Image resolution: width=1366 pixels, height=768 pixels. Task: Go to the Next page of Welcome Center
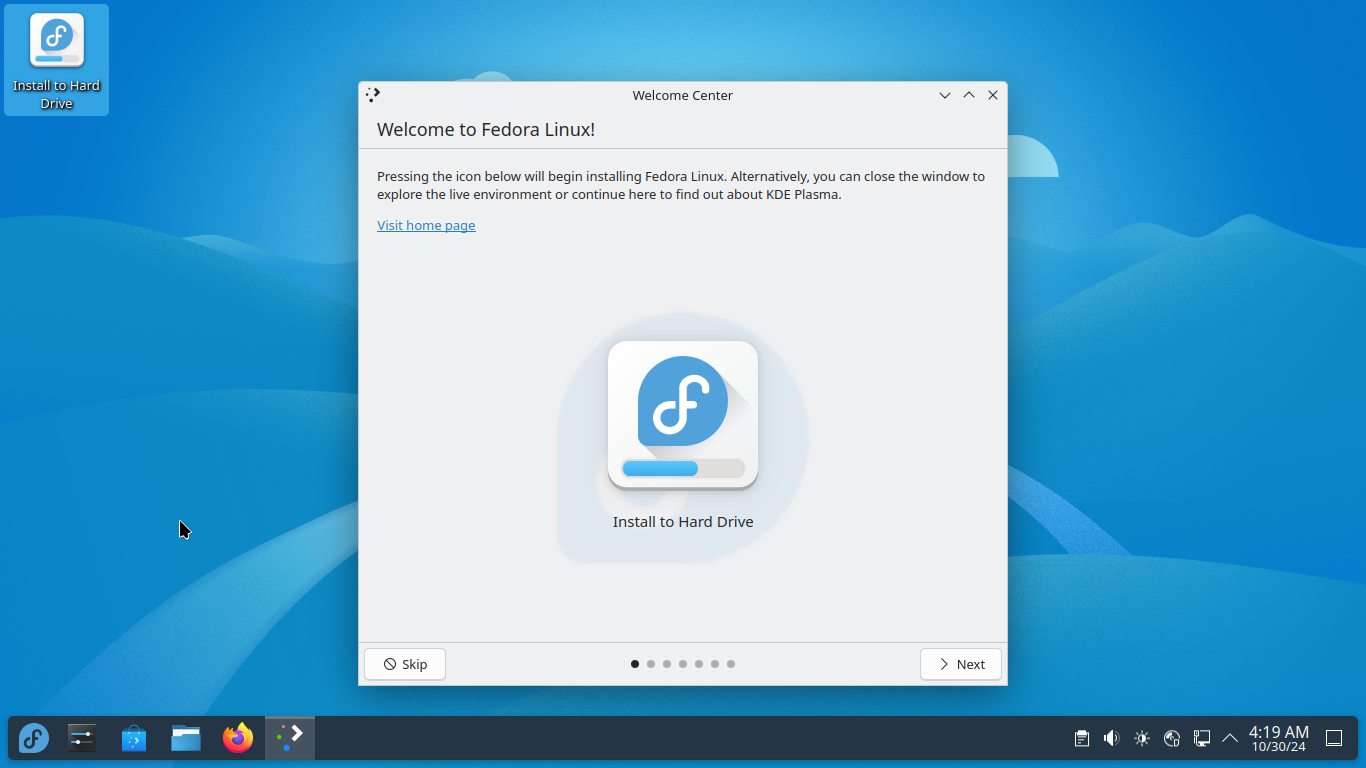961,664
